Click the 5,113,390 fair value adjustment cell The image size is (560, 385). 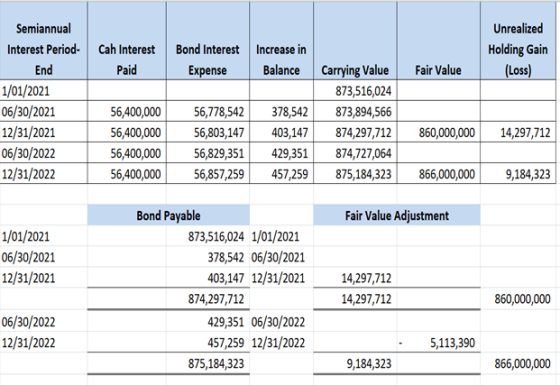438,343
